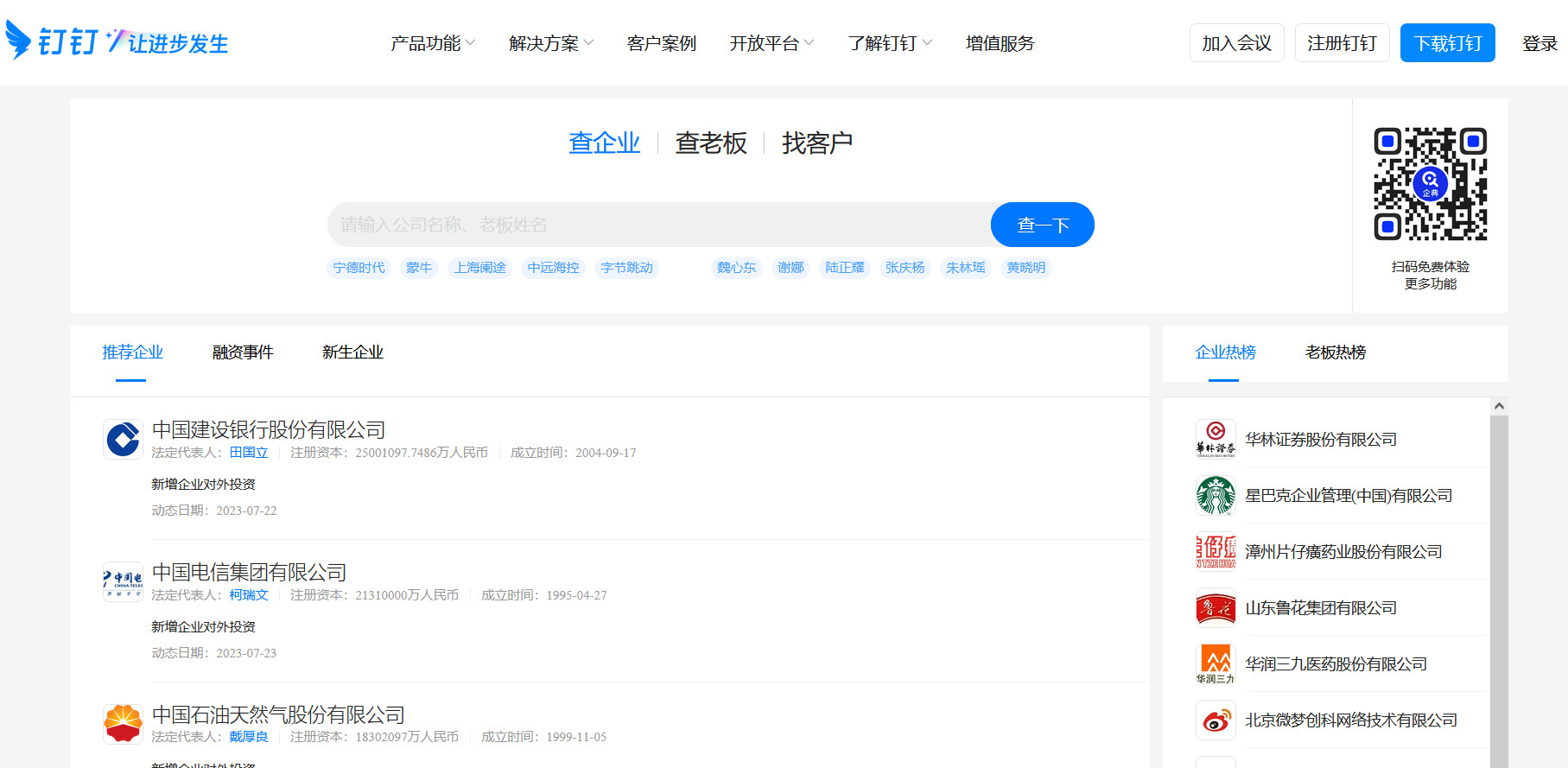Click 动态日期: 2023-07-22 text
1568x768 pixels.
click(x=214, y=511)
